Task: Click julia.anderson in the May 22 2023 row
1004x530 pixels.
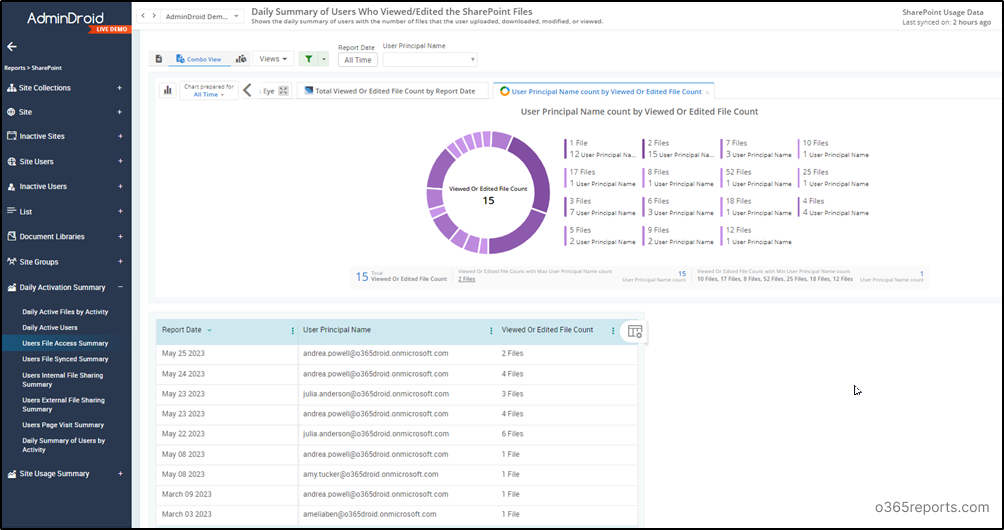Action: click(x=376, y=434)
